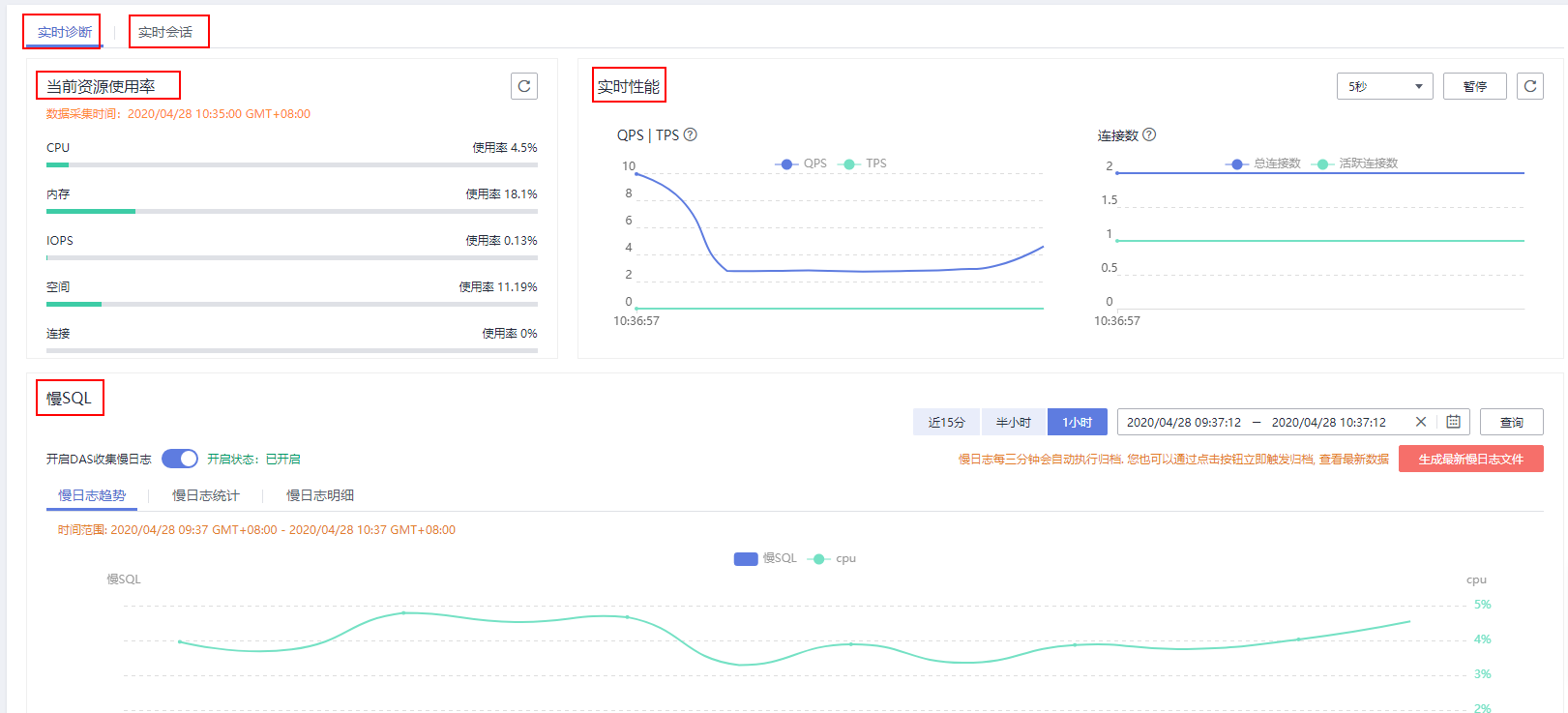Click the 慢SQL blue legend swatch
The width and height of the screenshot is (1568, 713).
coord(746,558)
